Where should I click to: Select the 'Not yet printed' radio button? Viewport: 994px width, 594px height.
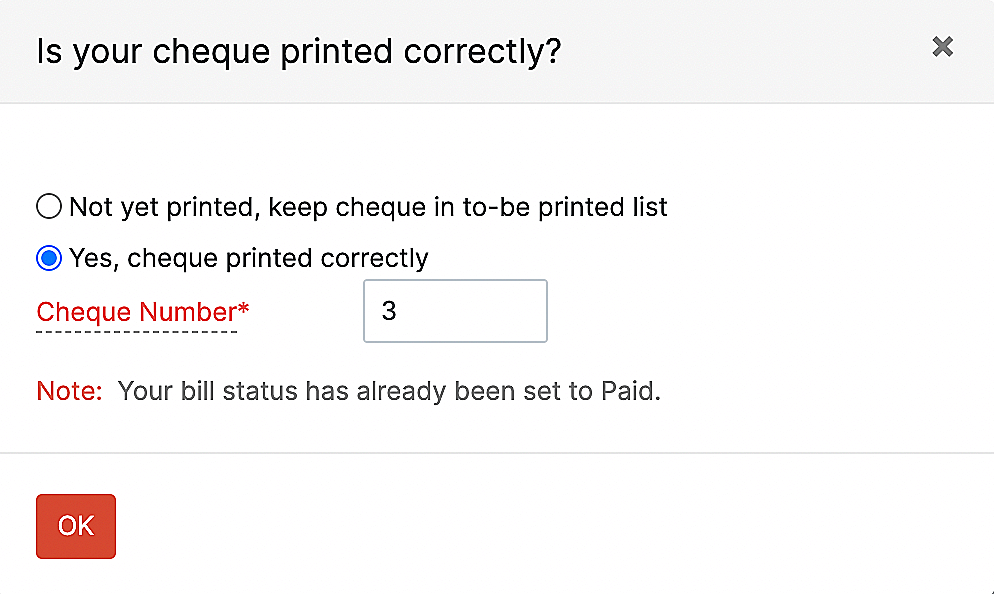[49, 207]
